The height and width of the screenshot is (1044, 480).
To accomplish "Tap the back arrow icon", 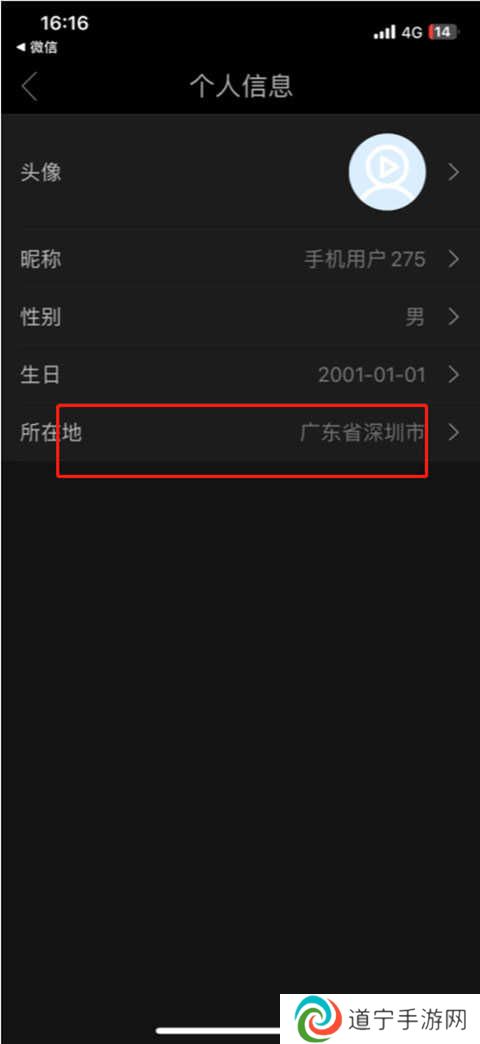I will pos(30,87).
